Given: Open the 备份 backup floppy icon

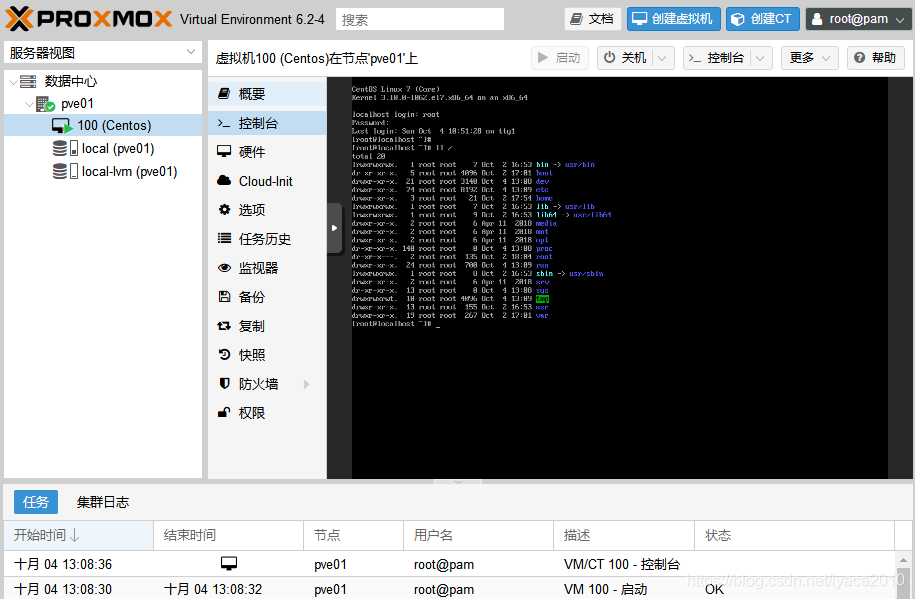Looking at the screenshot, I should [x=224, y=297].
